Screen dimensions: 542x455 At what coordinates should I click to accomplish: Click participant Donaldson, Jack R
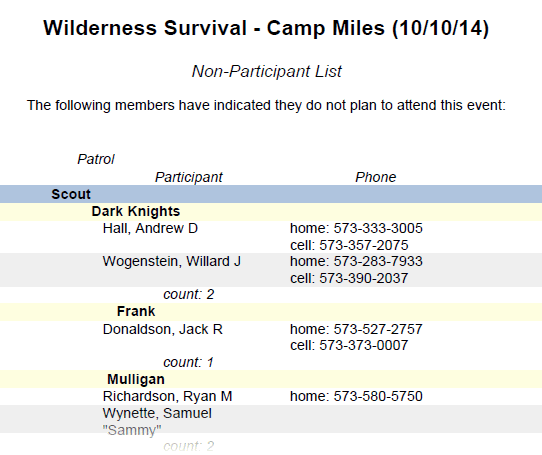click(x=162, y=329)
